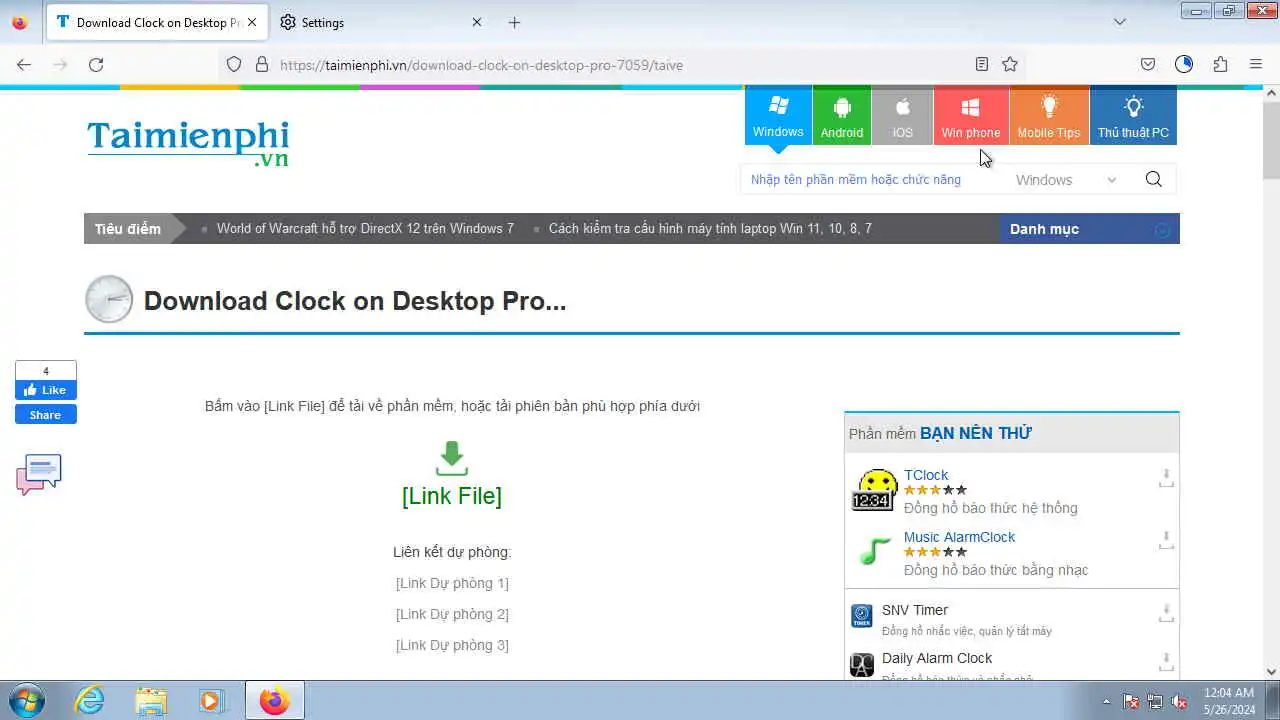The image size is (1280, 720).
Task: Open the Win phone category tab
Action: tap(970, 116)
